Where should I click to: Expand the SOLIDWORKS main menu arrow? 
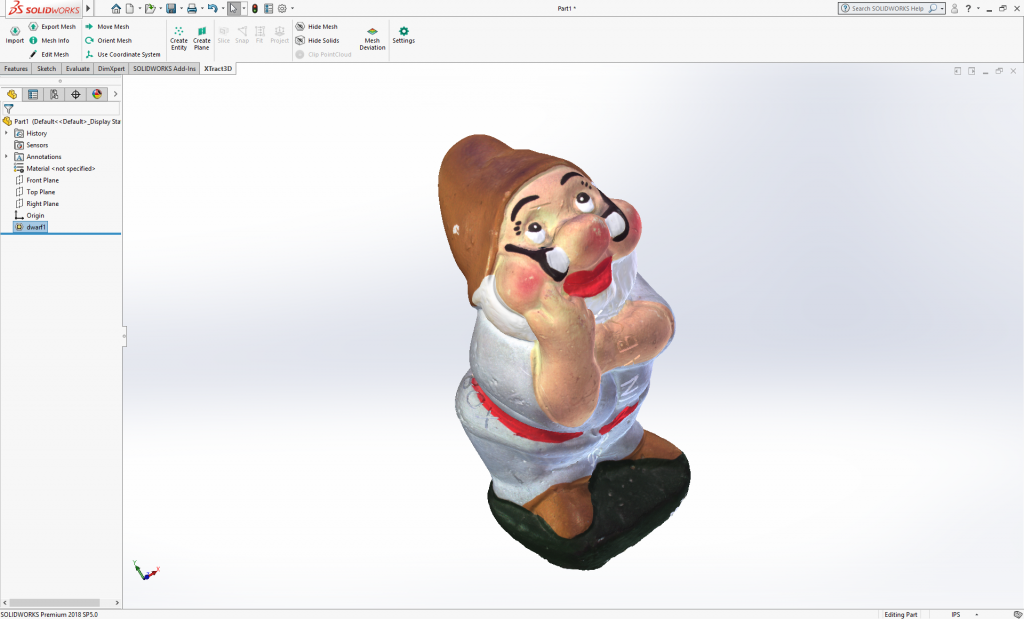pos(88,8)
